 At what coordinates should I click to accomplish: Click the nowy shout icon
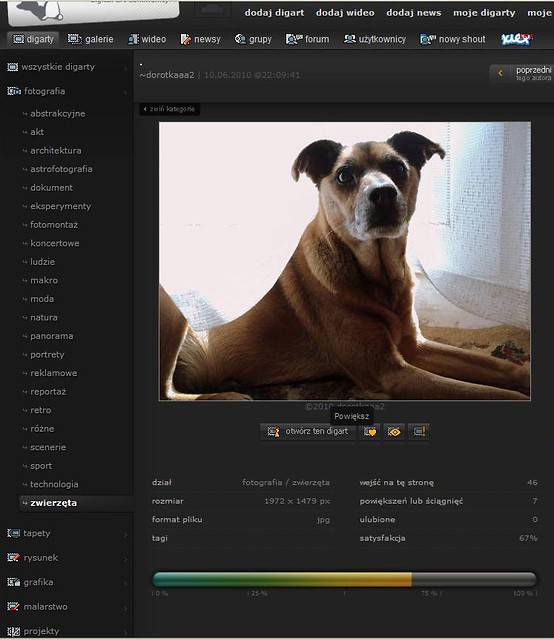pos(428,39)
